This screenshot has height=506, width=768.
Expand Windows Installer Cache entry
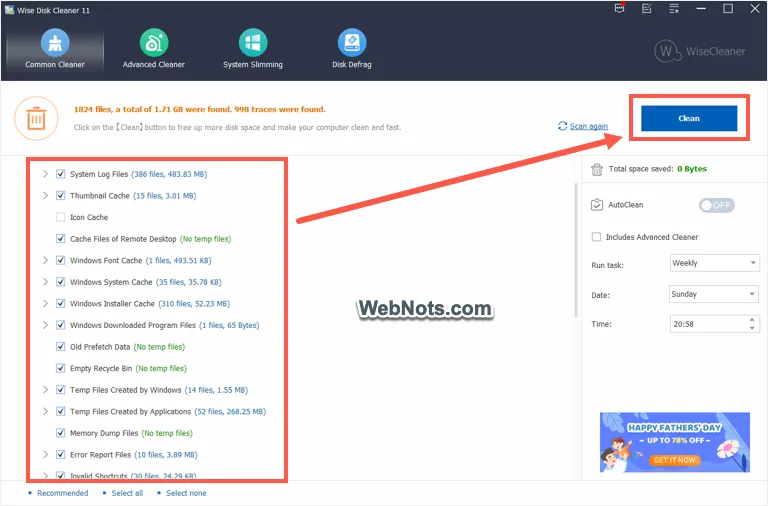[45, 303]
